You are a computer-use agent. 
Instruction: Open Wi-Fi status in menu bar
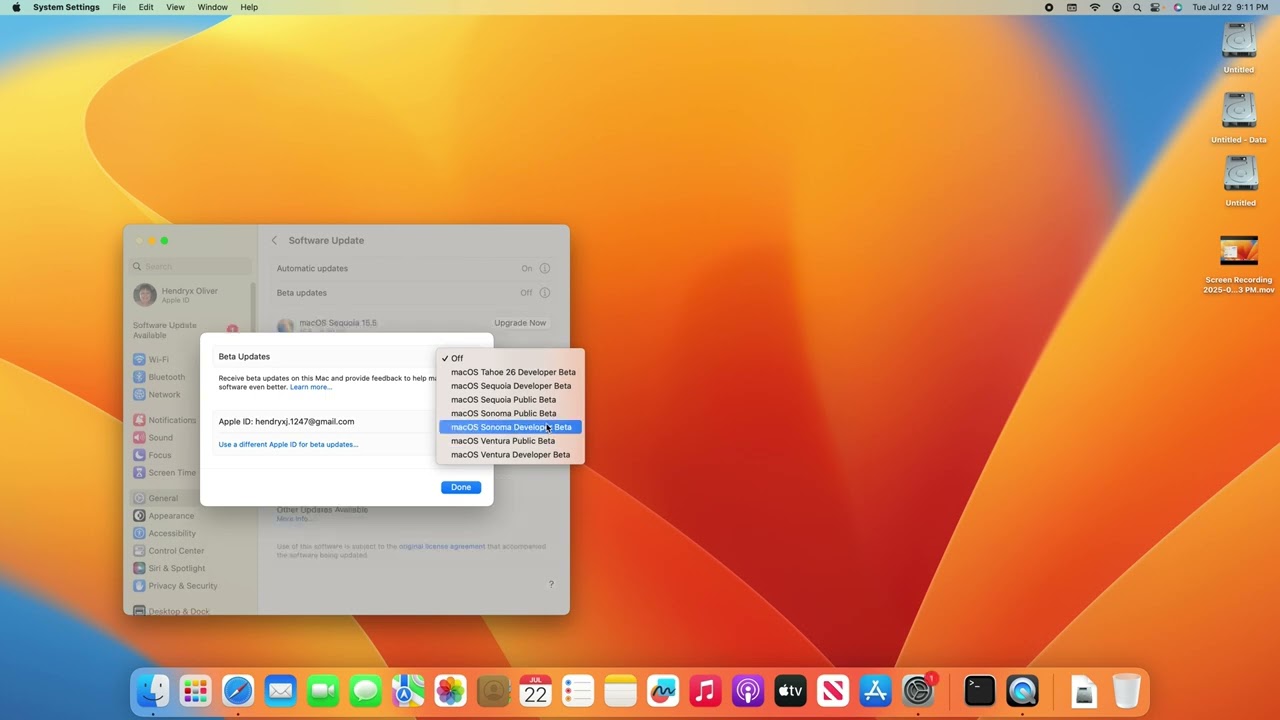click(x=1095, y=7)
